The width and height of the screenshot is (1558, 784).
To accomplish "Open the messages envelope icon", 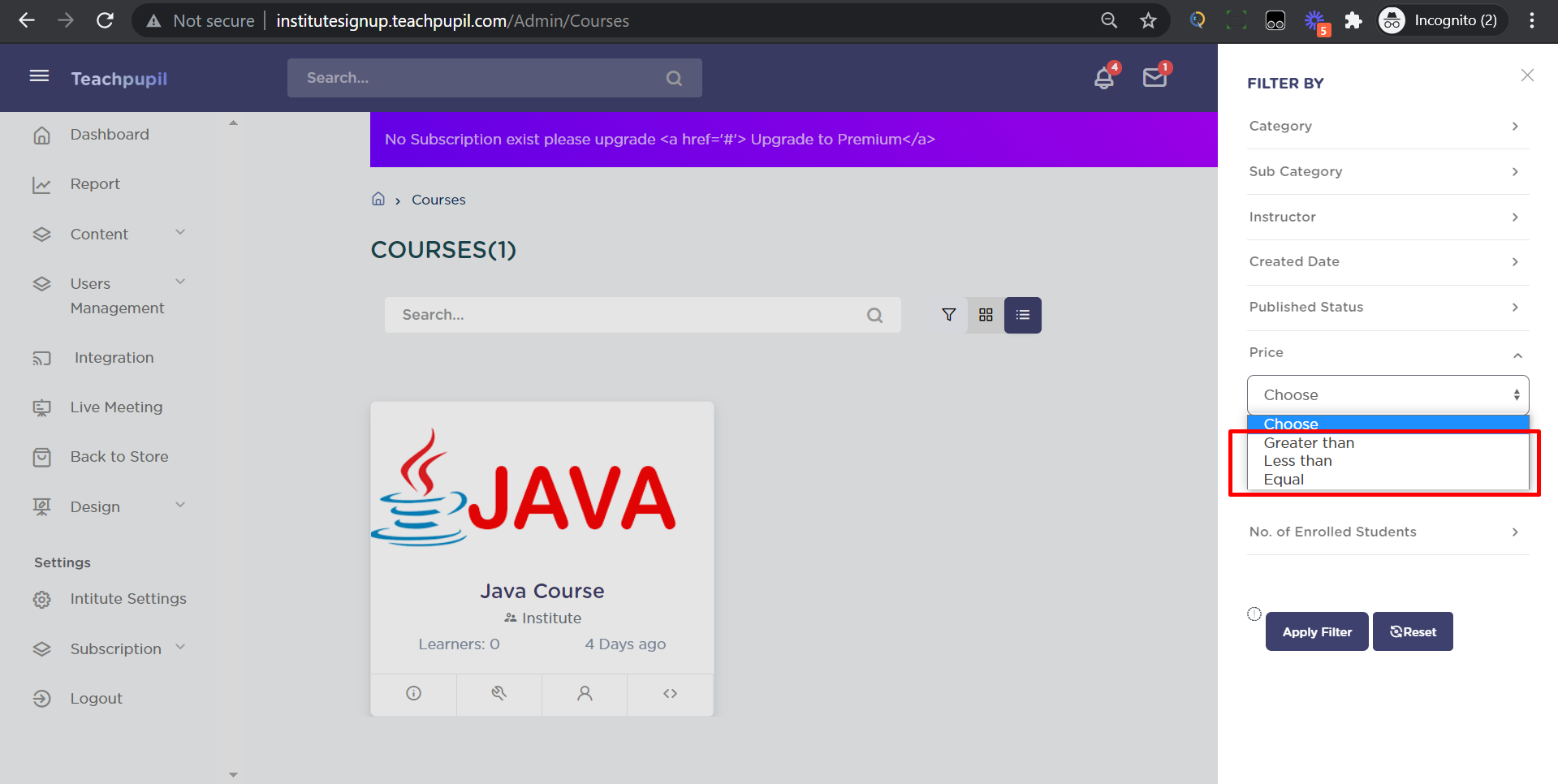I will click(1154, 78).
